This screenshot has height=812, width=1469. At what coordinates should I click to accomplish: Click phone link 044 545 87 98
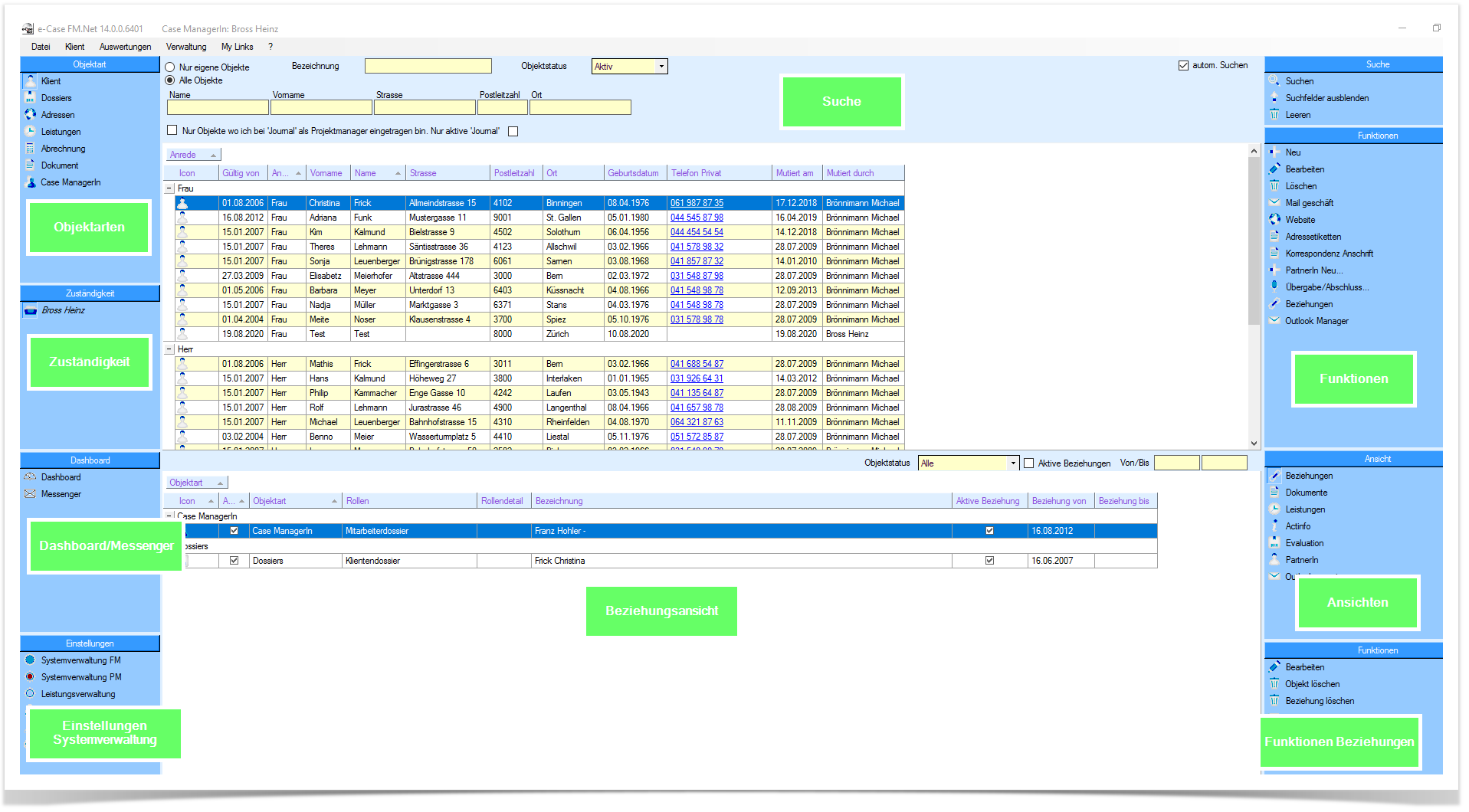[x=697, y=218]
